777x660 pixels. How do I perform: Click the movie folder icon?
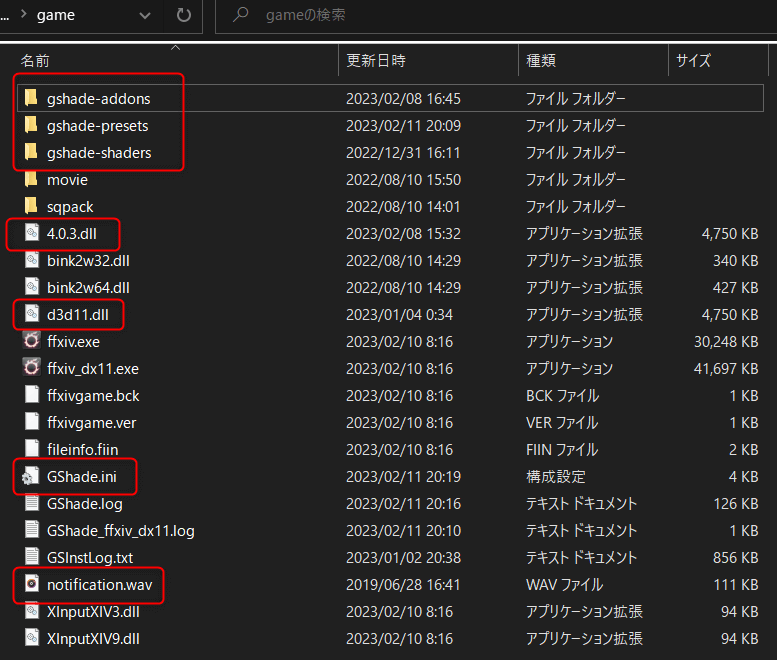tap(31, 179)
